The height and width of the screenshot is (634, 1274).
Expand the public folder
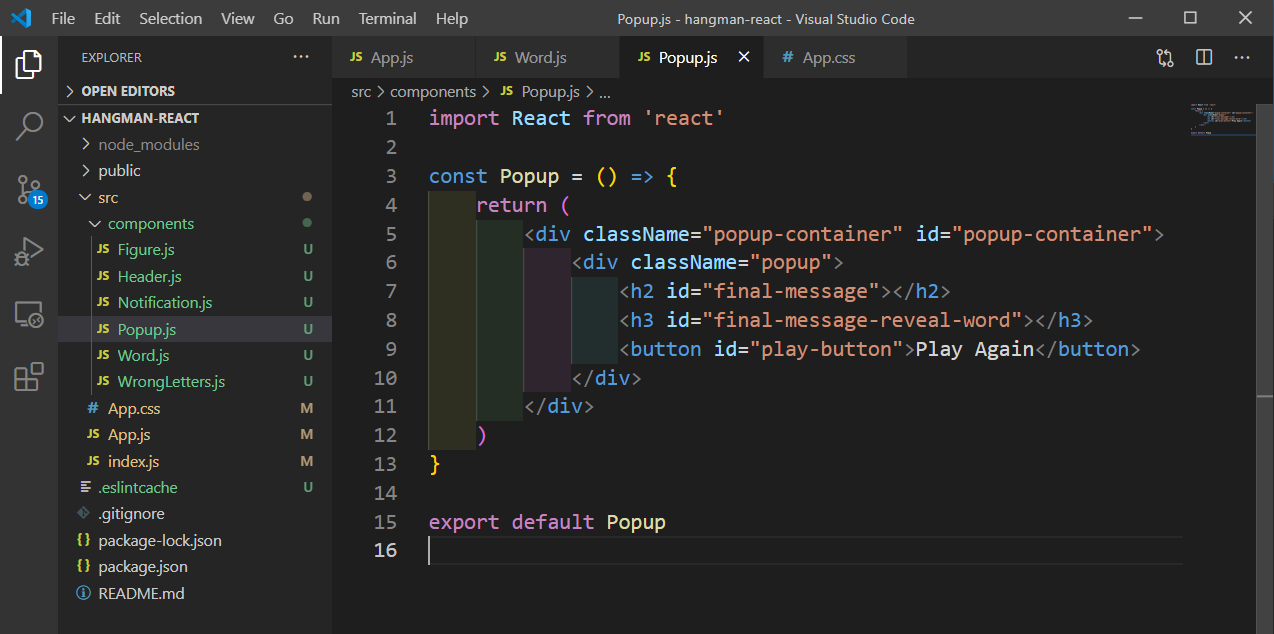pos(195,171)
